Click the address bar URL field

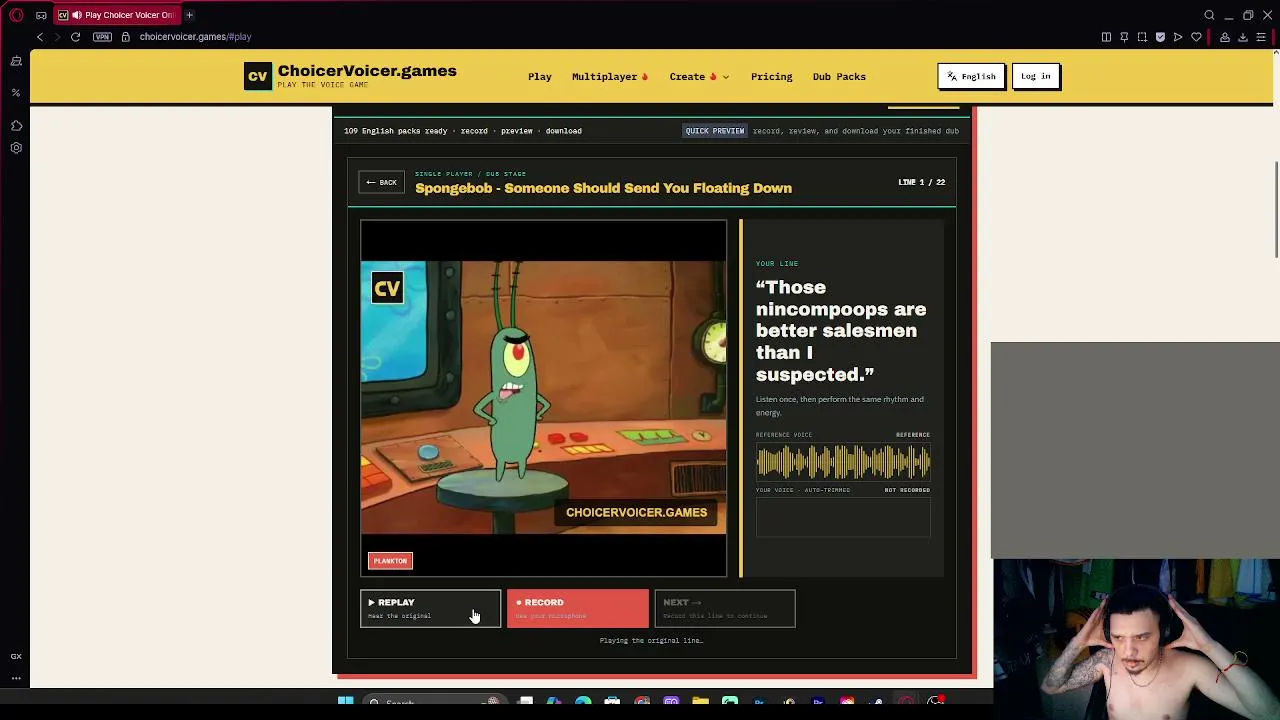pos(195,37)
